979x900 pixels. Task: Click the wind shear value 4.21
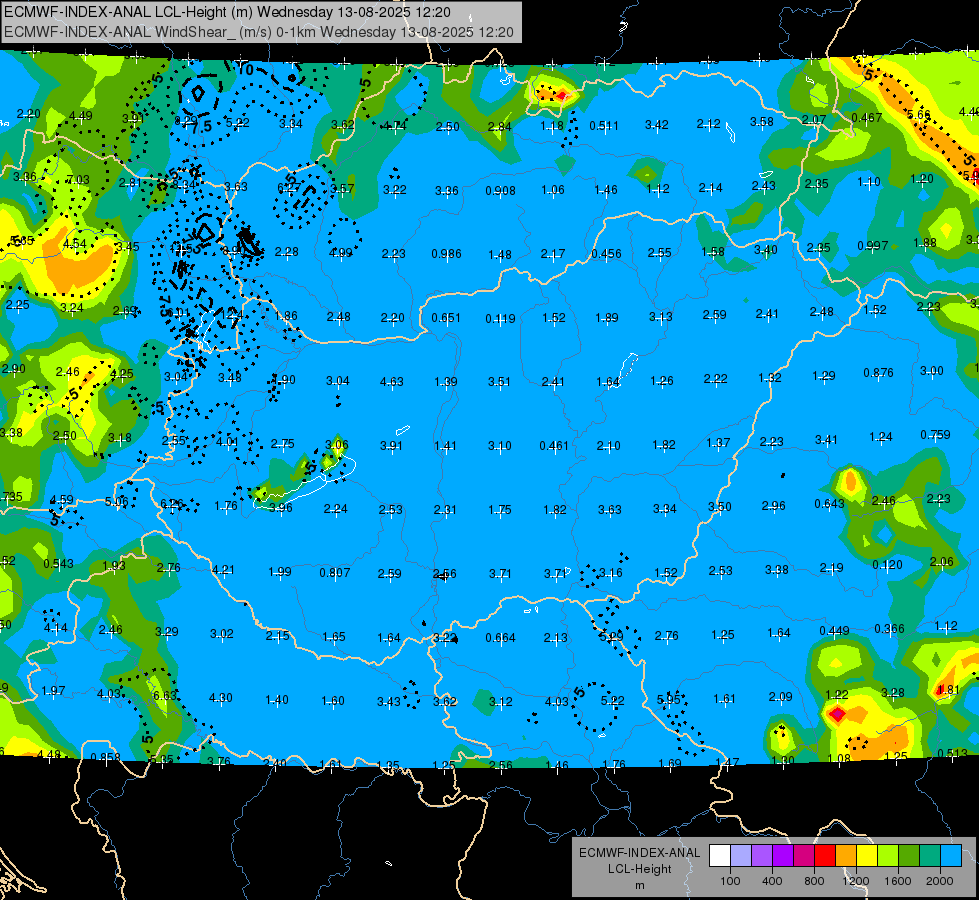224,570
